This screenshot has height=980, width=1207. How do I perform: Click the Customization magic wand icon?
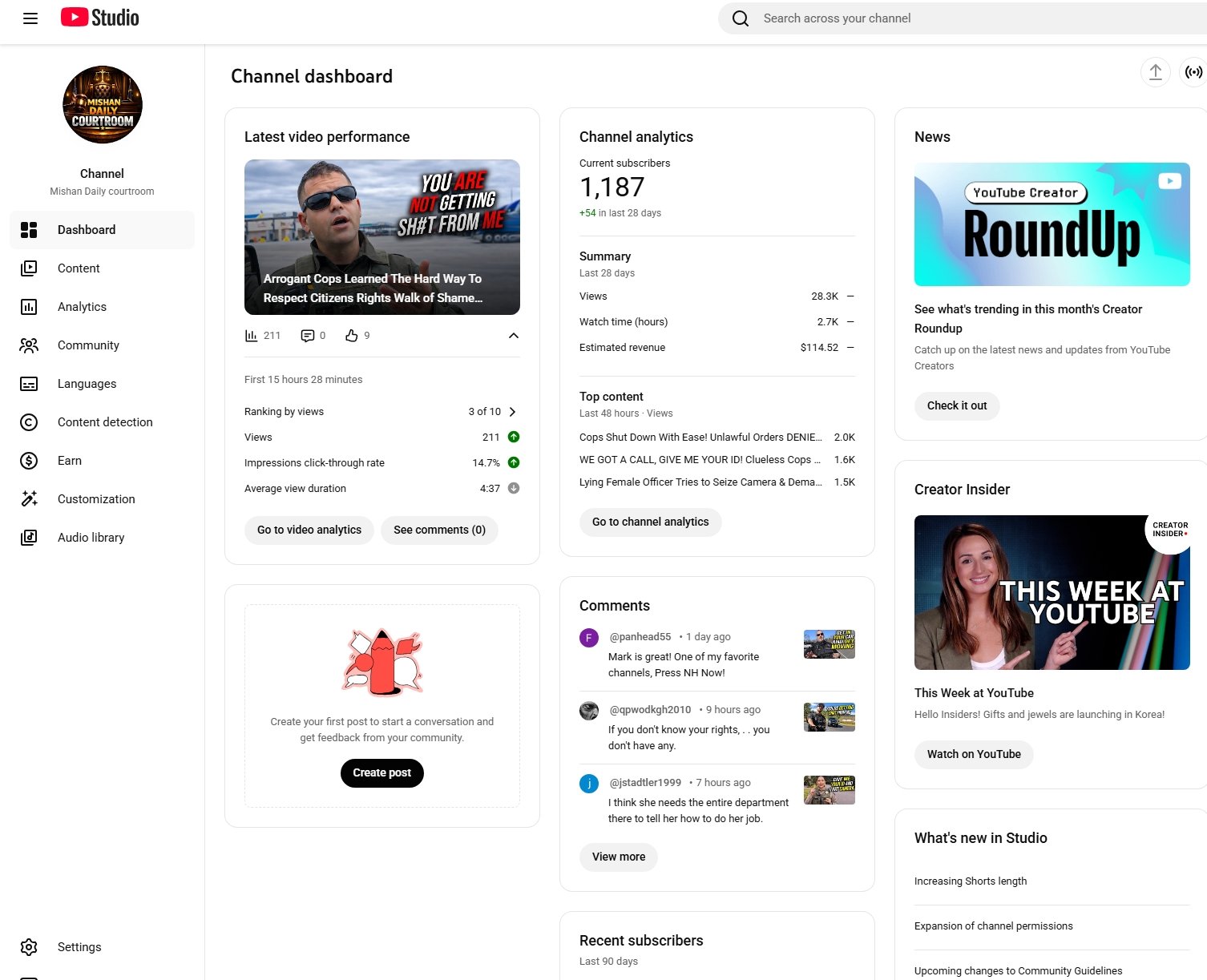pos(29,499)
